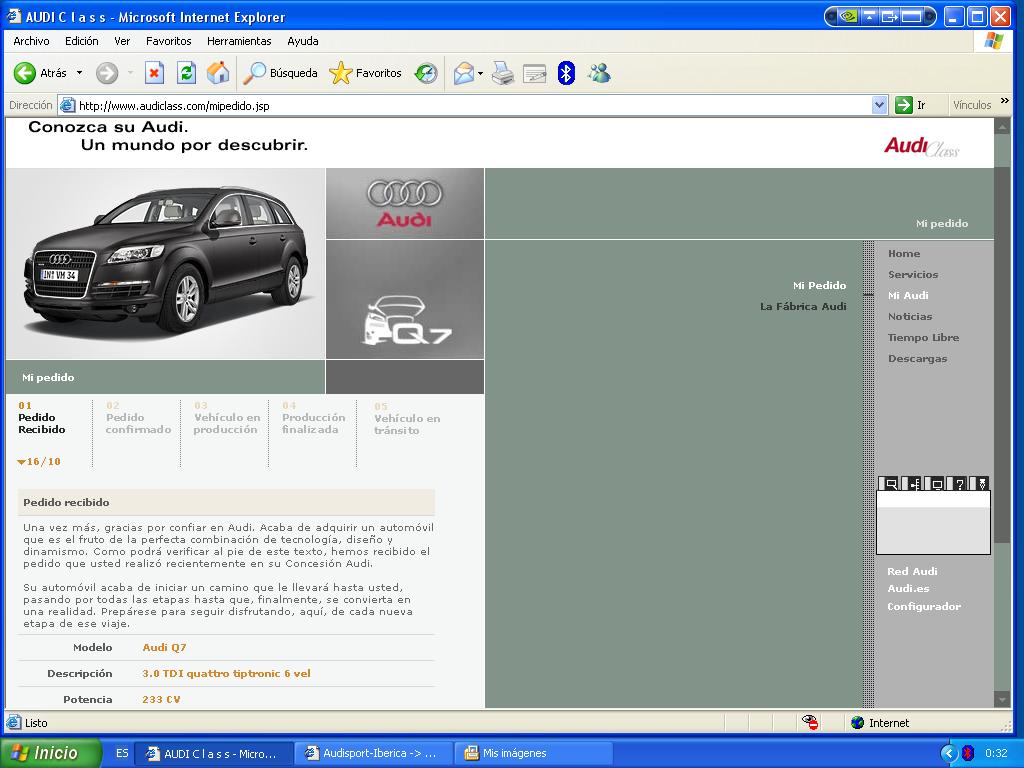The image size is (1024, 768).
Task: Open the Tiempo Libre navigation link
Action: coord(923,337)
